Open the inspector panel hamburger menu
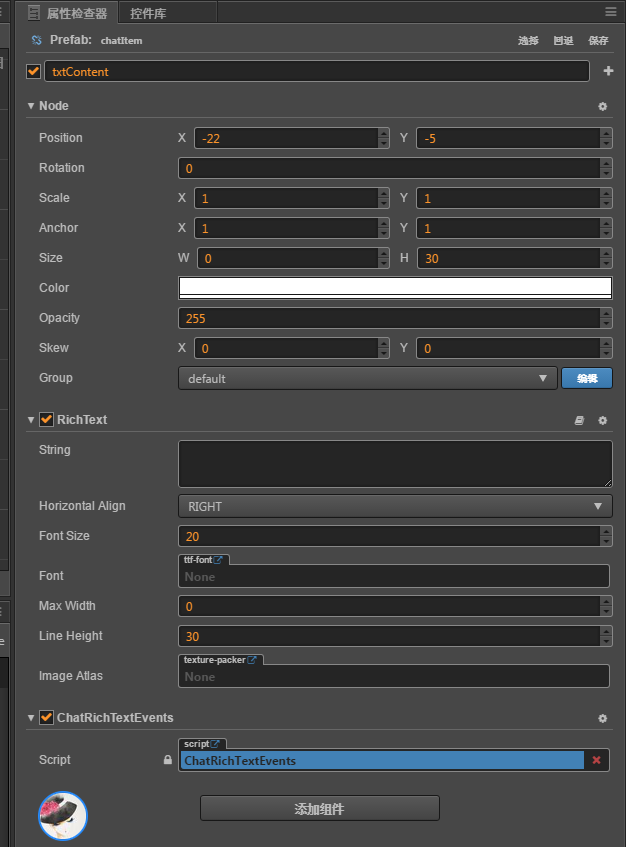Screen dimensions: 626x847 click(610, 12)
